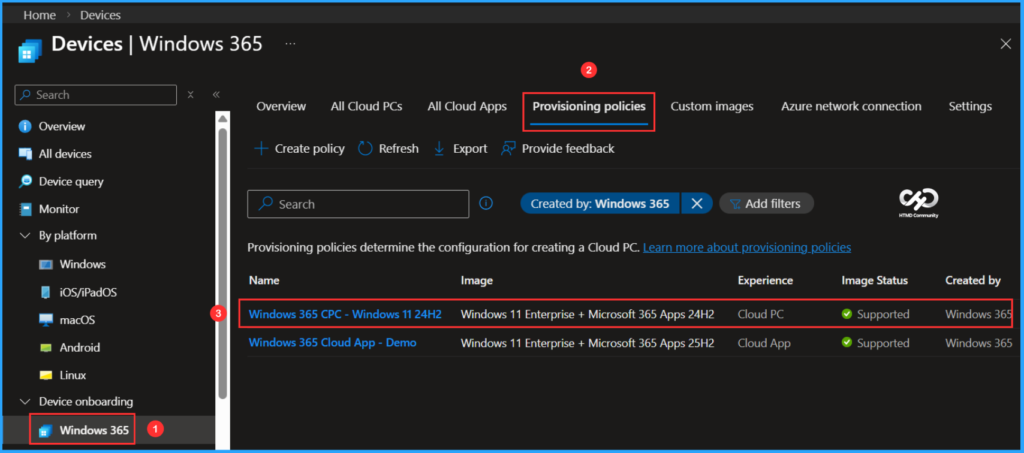This screenshot has height=453, width=1024.
Task: Go to Devices in the breadcrumb
Action: point(100,14)
